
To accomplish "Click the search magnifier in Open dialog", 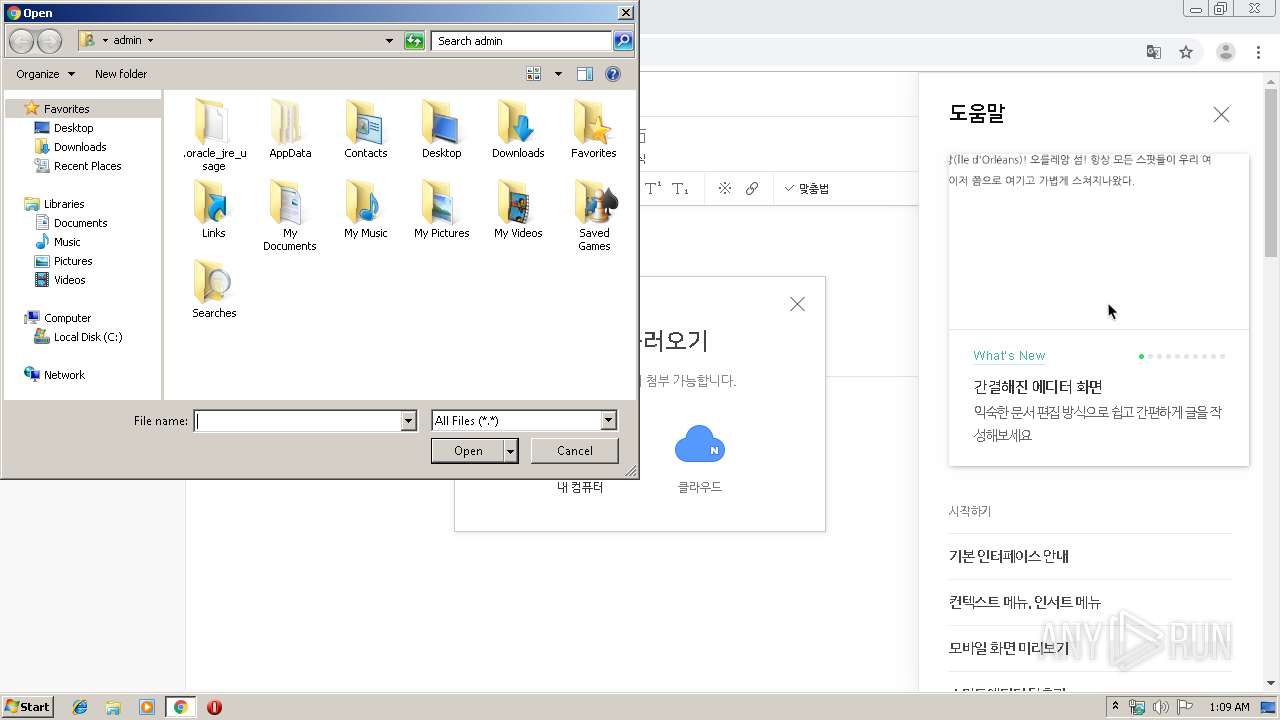I will [x=623, y=41].
